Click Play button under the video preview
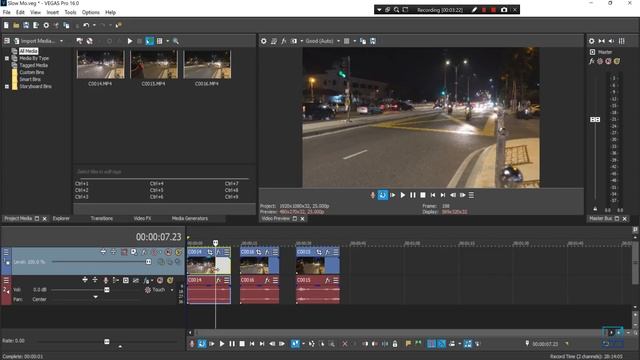The width and height of the screenshot is (640, 360). [x=402, y=195]
